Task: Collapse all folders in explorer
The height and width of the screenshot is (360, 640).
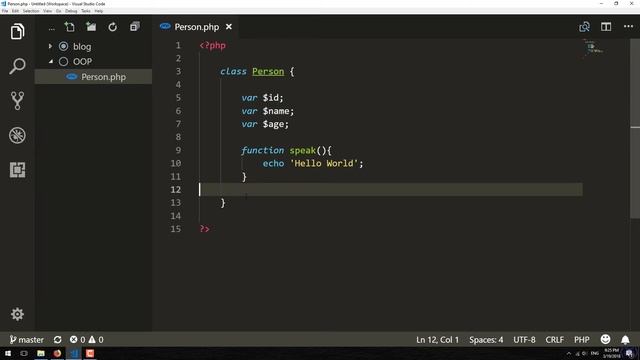Action: [135, 27]
